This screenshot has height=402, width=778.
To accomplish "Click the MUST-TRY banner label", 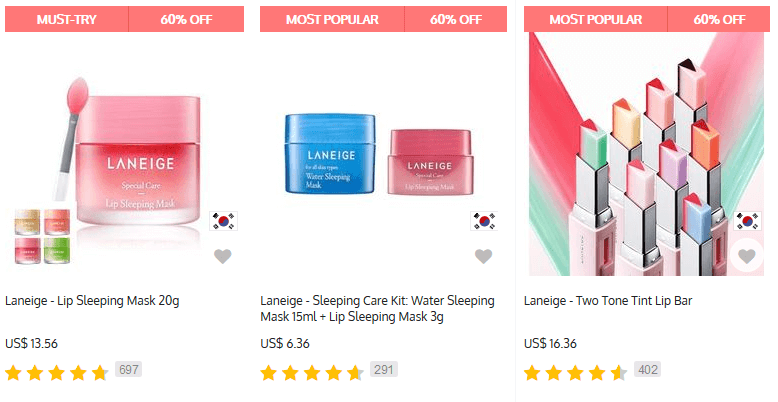I will [x=66, y=19].
